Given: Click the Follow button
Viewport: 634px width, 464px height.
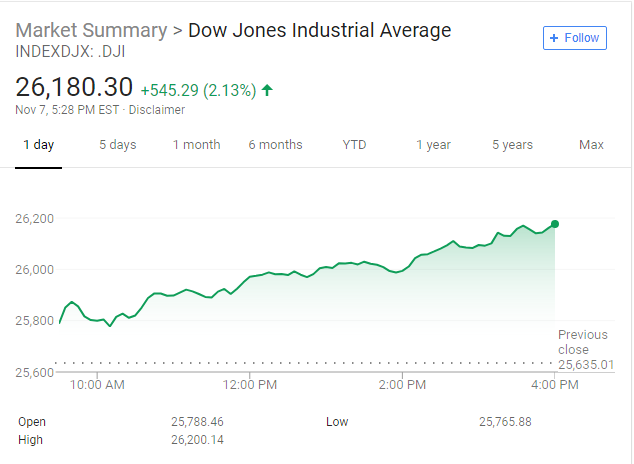Looking at the screenshot, I should 575,38.
